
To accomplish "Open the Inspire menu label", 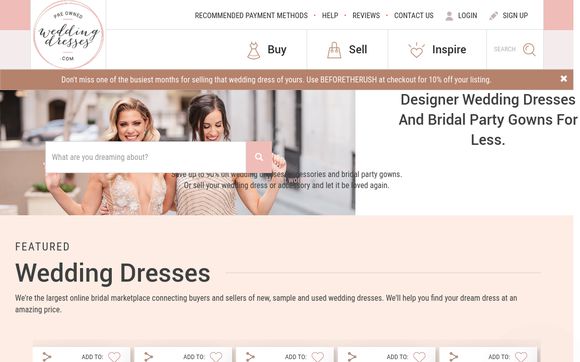I will tap(449, 50).
